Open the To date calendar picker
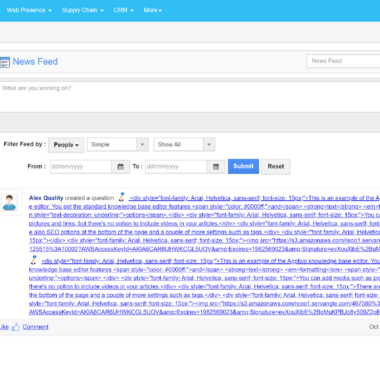 click(x=216, y=167)
